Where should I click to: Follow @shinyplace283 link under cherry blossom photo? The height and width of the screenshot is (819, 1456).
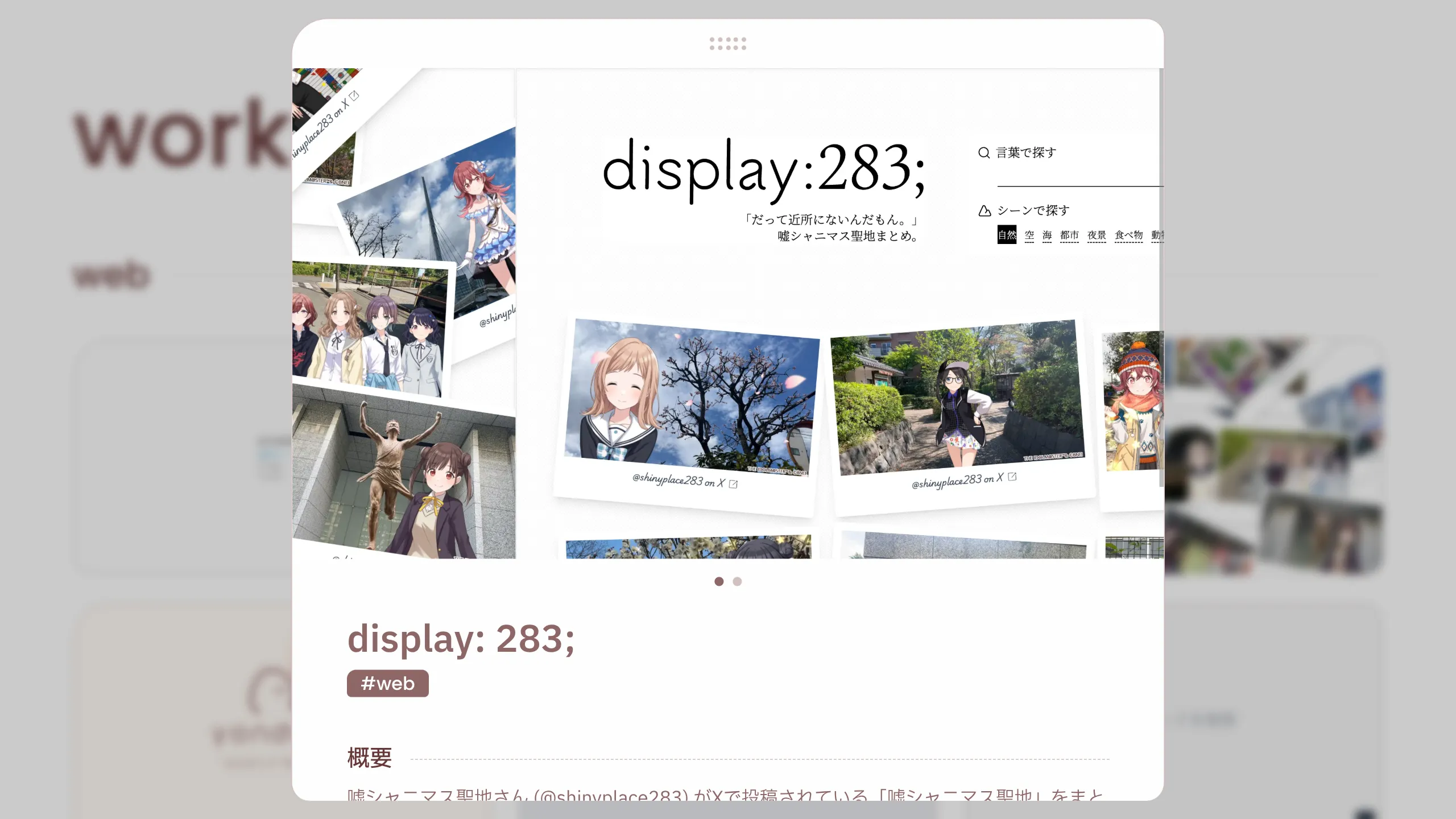tap(678, 481)
